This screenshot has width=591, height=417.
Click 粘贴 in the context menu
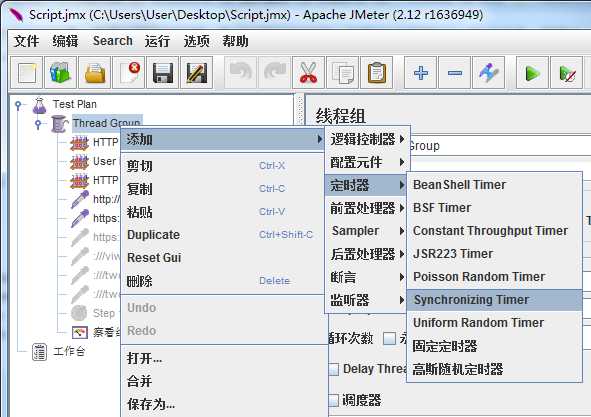[x=223, y=212]
